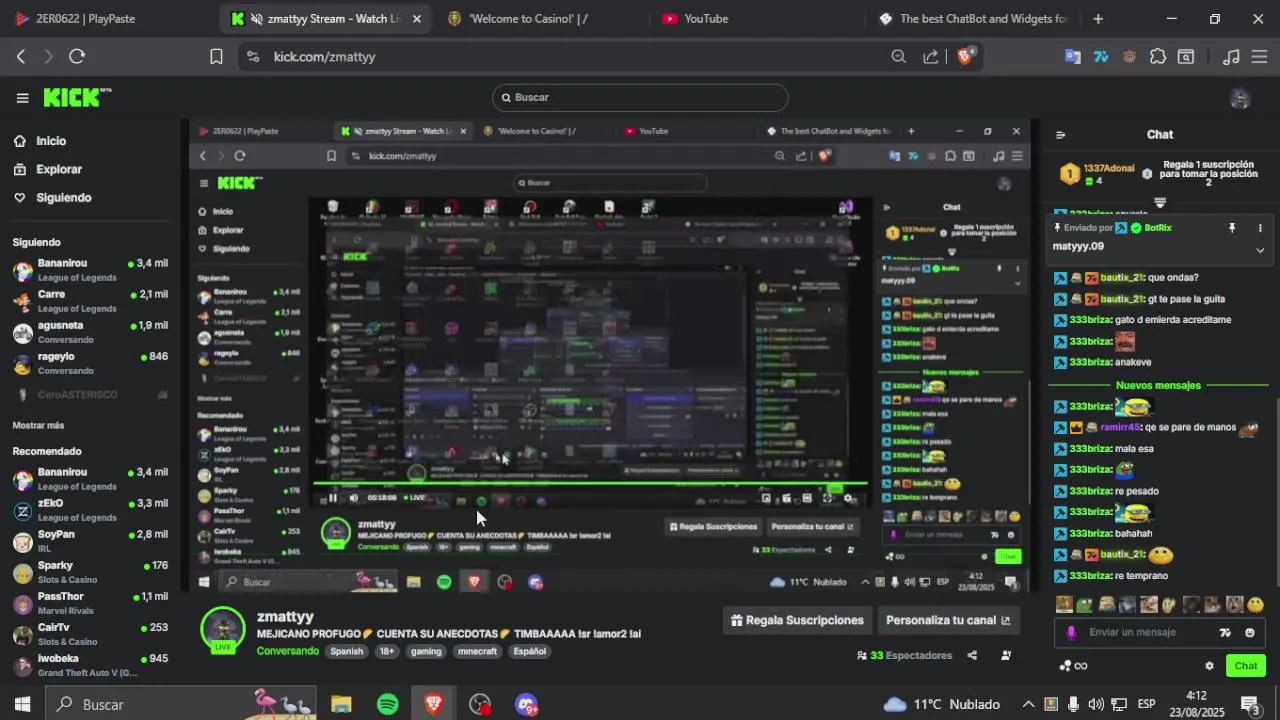Image resolution: width=1280 pixels, height=720 pixels.
Task: Open zEkO recommended channel
Action: click(90, 510)
